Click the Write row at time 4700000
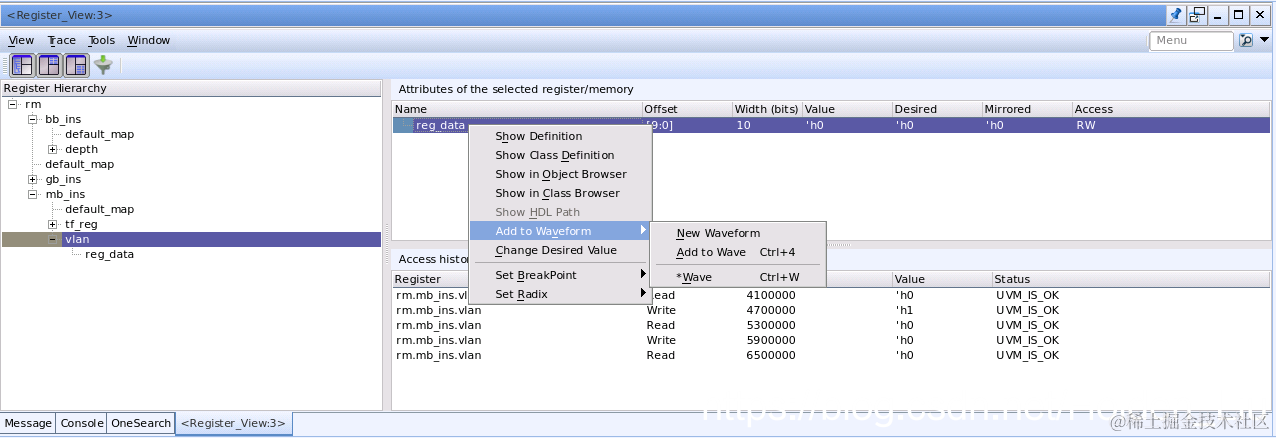 831,310
